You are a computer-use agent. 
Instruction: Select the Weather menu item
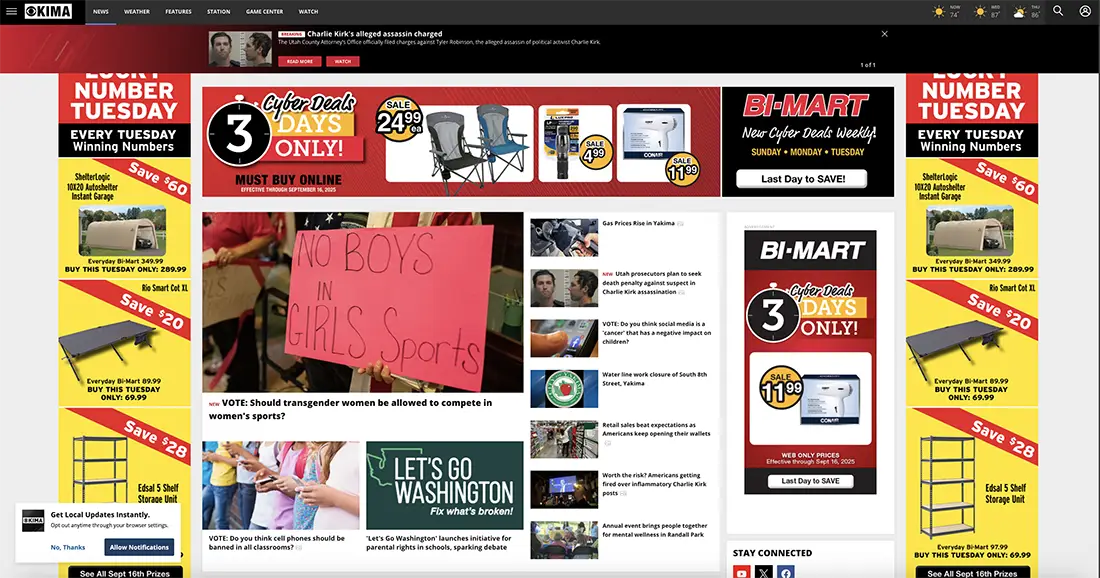137,12
